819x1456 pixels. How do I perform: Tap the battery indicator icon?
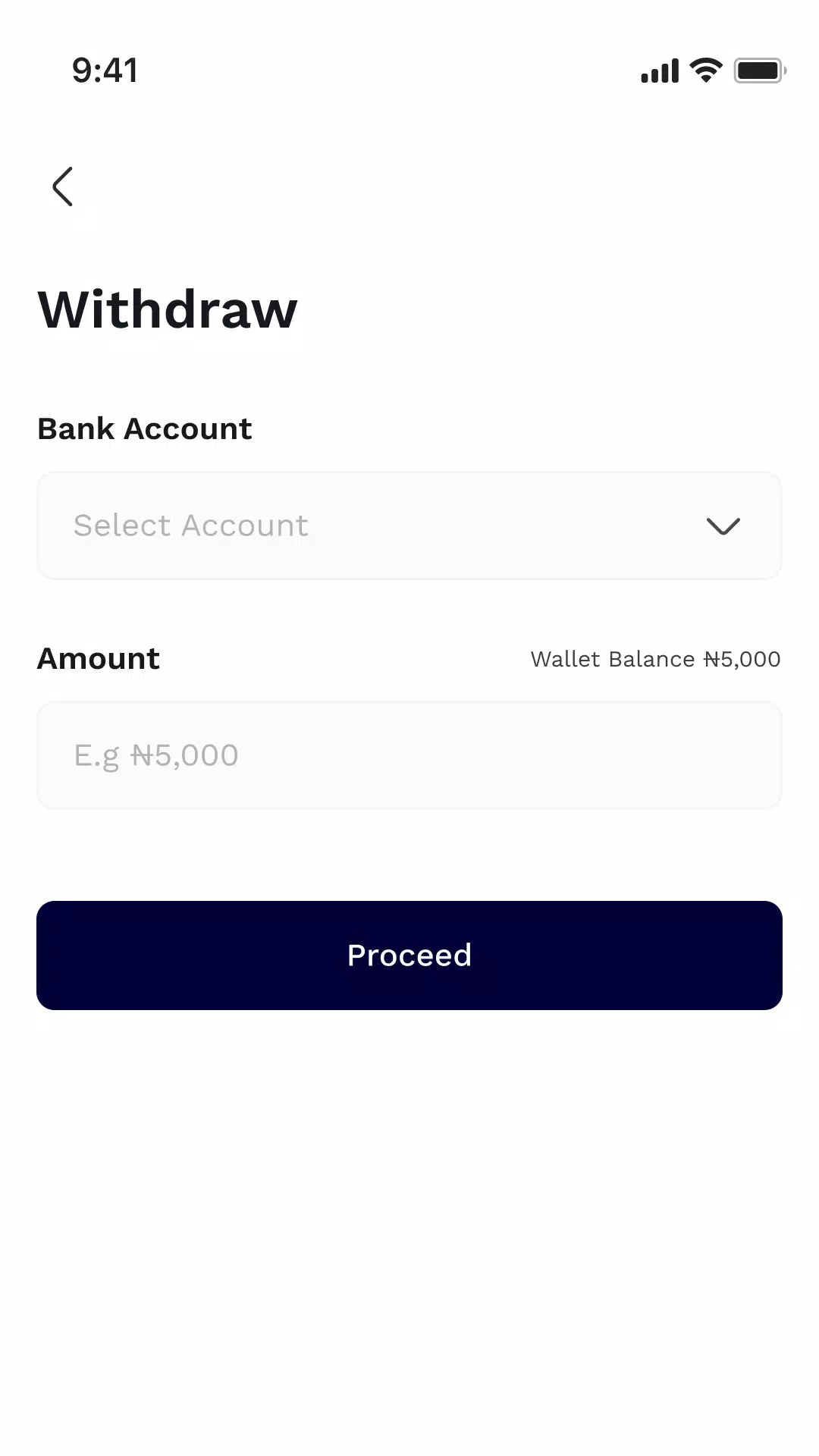pos(759,71)
